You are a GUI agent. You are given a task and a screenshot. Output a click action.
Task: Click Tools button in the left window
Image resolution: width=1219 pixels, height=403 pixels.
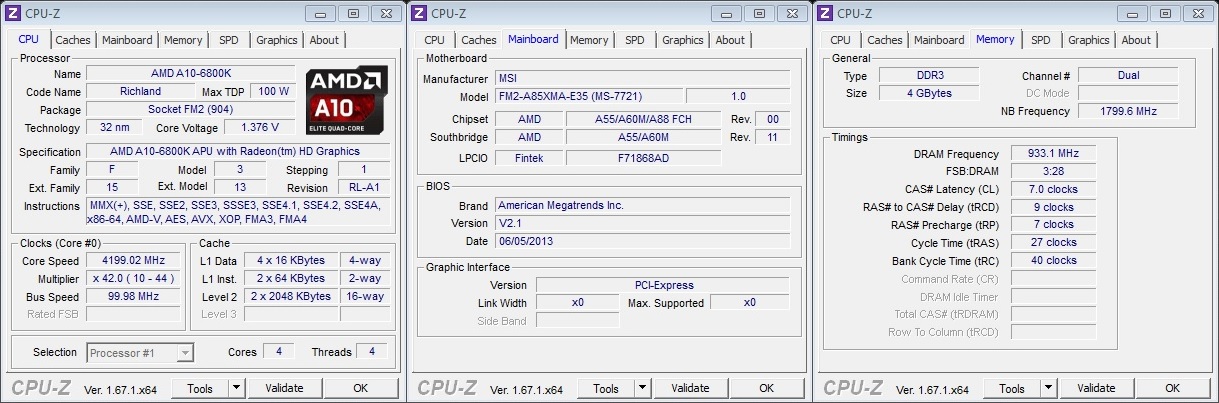[x=200, y=388]
